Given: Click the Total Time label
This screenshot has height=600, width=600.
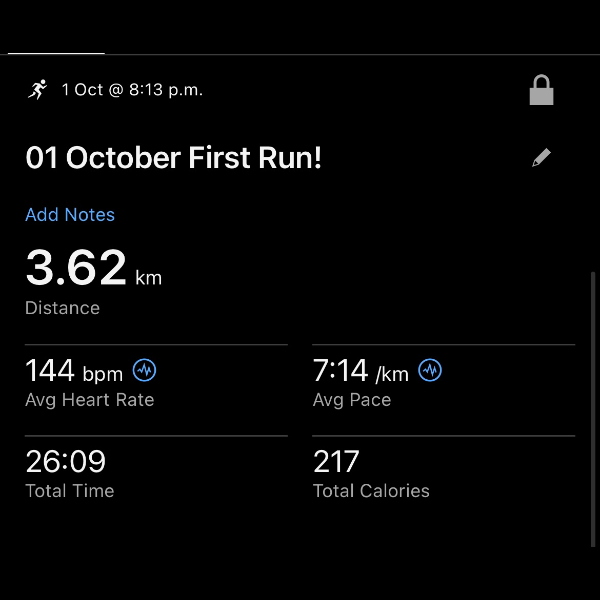Looking at the screenshot, I should [x=69, y=491].
